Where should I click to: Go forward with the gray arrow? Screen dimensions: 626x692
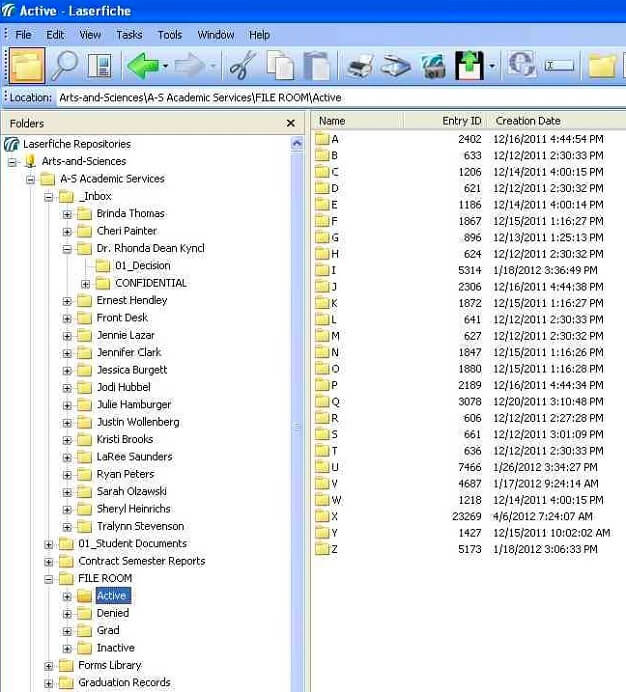coord(189,66)
